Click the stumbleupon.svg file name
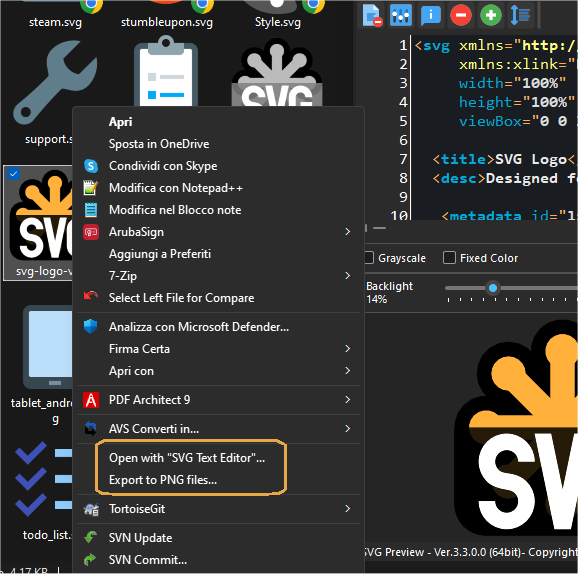Viewport: 578px width, 574px height. (x=167, y=22)
